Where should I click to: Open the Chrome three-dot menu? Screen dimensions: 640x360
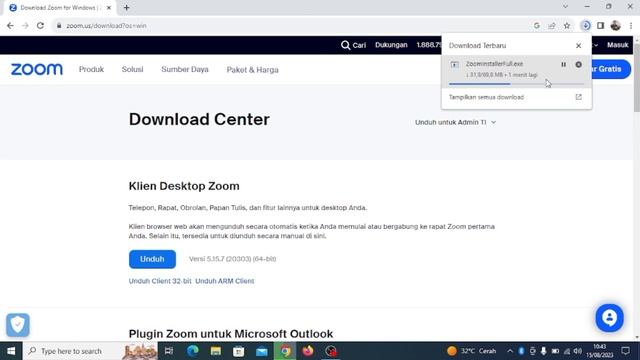631,26
